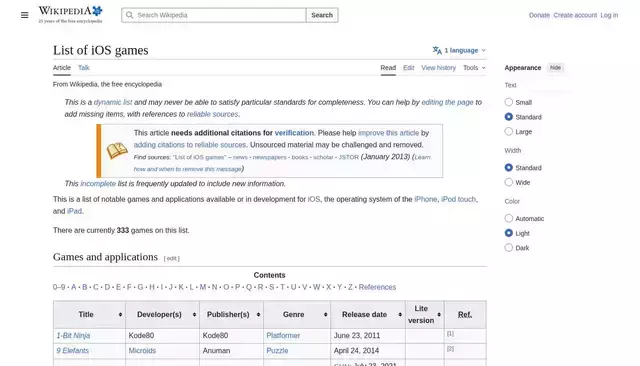The image size is (640, 366).
Task: Jump to contents section M
Action: 203,287
